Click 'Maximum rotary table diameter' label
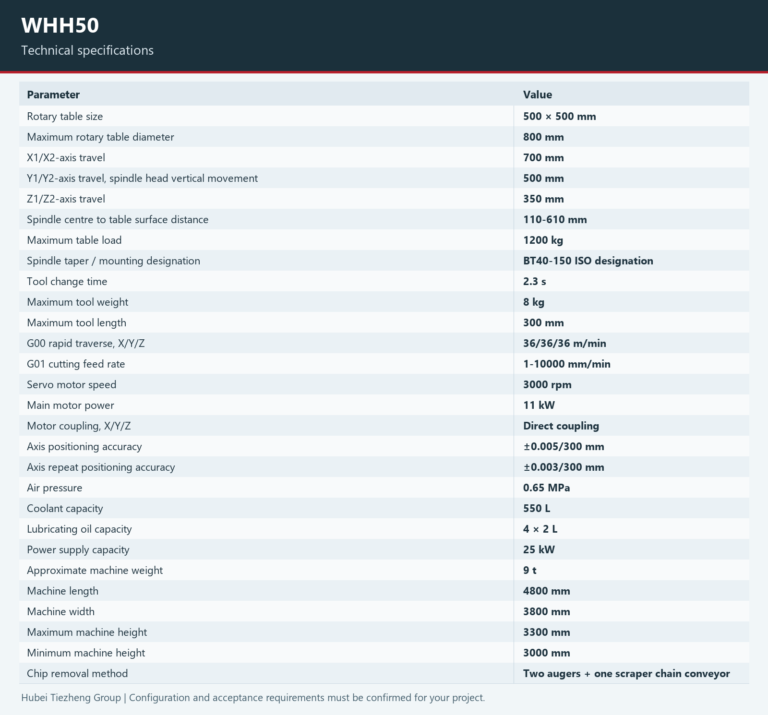This screenshot has height=715, width=768. pyautogui.click(x=100, y=137)
